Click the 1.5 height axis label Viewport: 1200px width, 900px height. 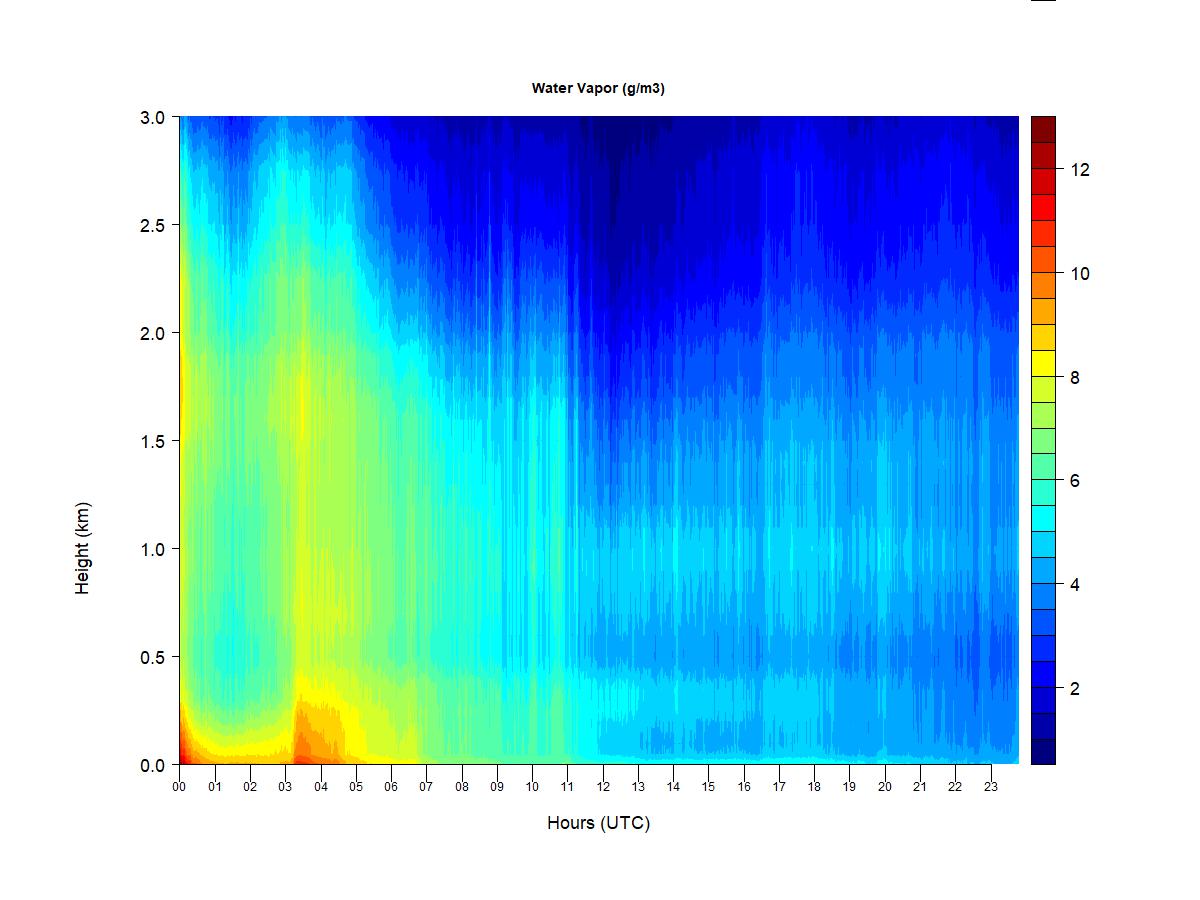(x=152, y=441)
